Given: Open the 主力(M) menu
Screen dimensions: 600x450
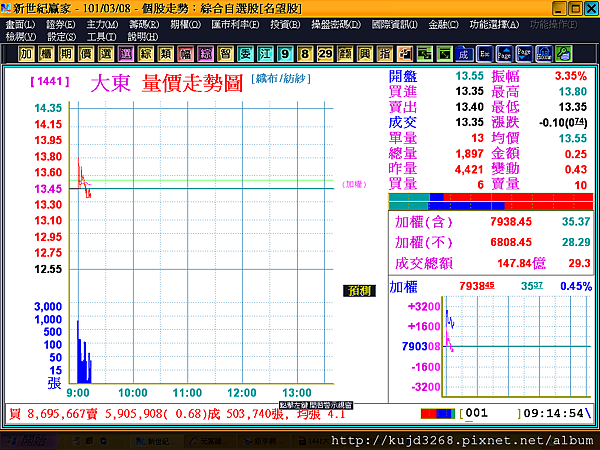Looking at the screenshot, I should [102, 25].
